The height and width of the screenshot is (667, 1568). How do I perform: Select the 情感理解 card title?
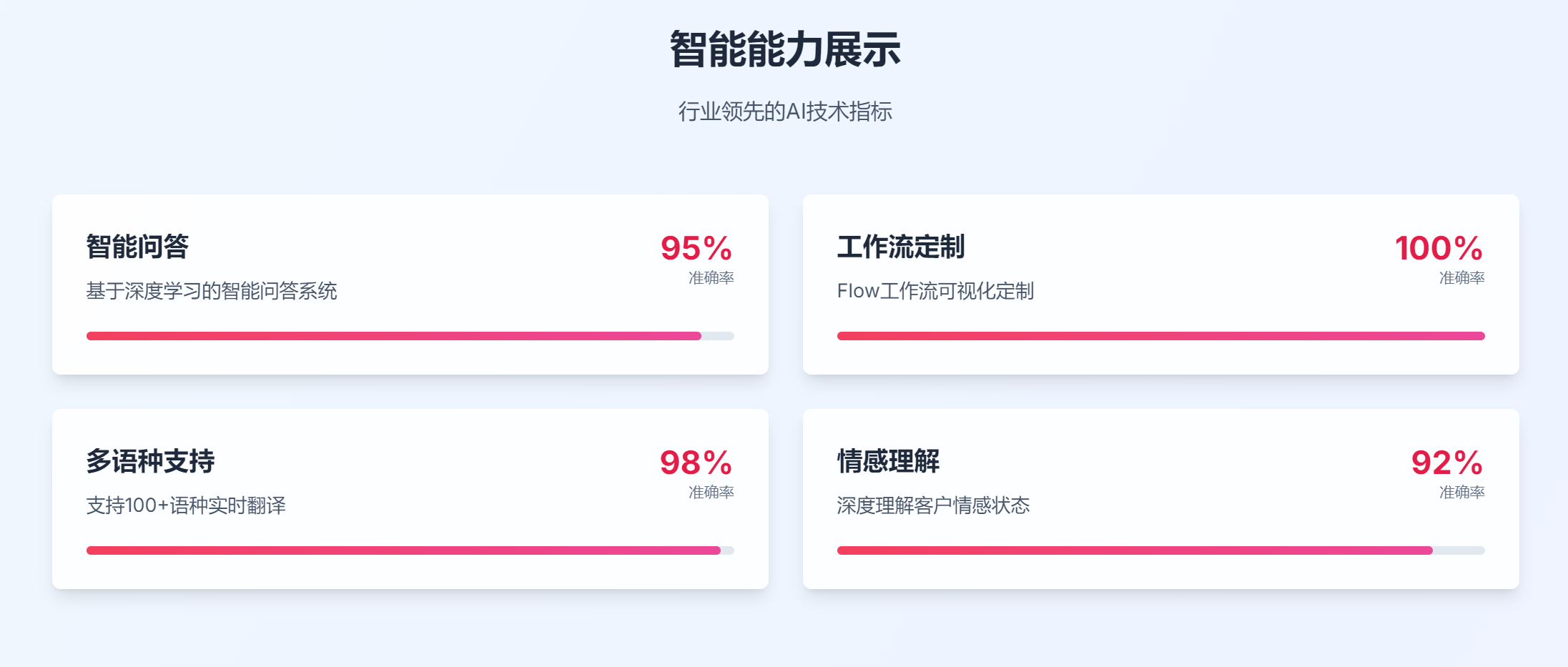tap(888, 461)
